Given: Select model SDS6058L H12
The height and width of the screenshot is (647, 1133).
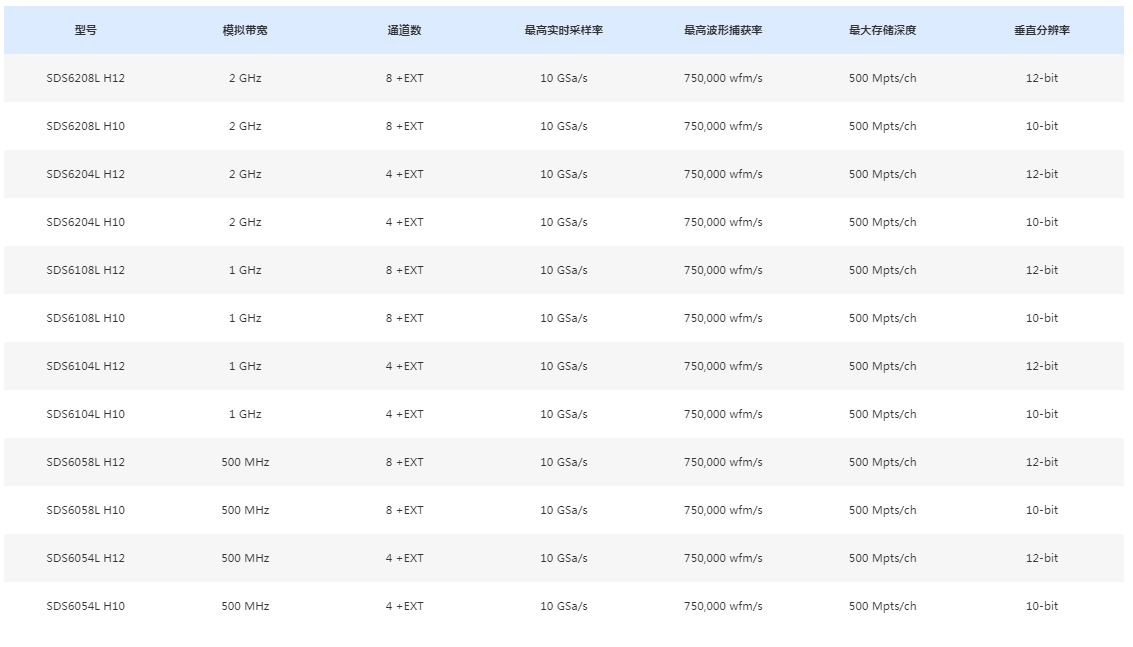Looking at the screenshot, I should [x=85, y=462].
